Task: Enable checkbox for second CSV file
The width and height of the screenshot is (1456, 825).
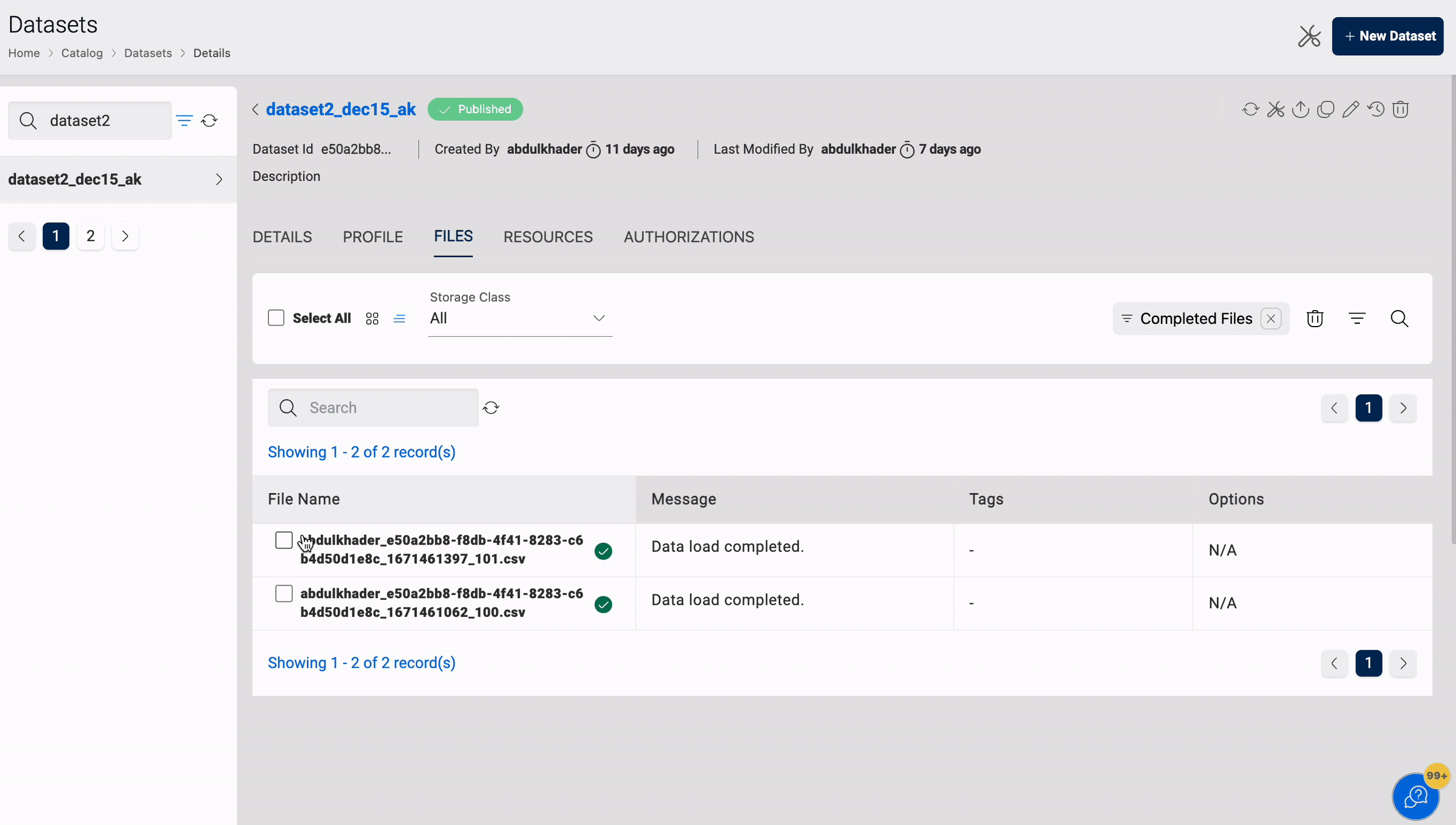Action: pos(283,593)
